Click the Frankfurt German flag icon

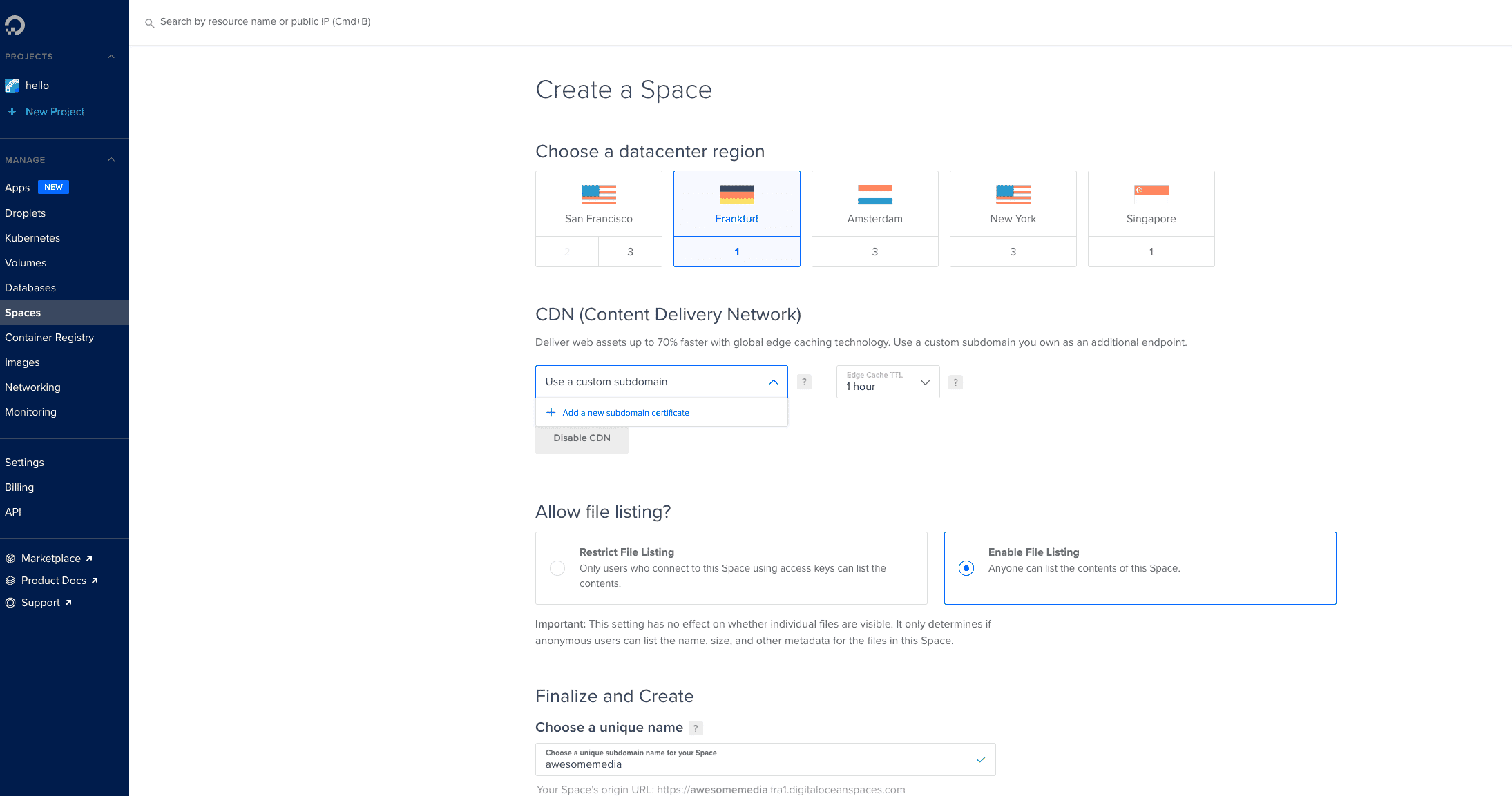[736, 195]
